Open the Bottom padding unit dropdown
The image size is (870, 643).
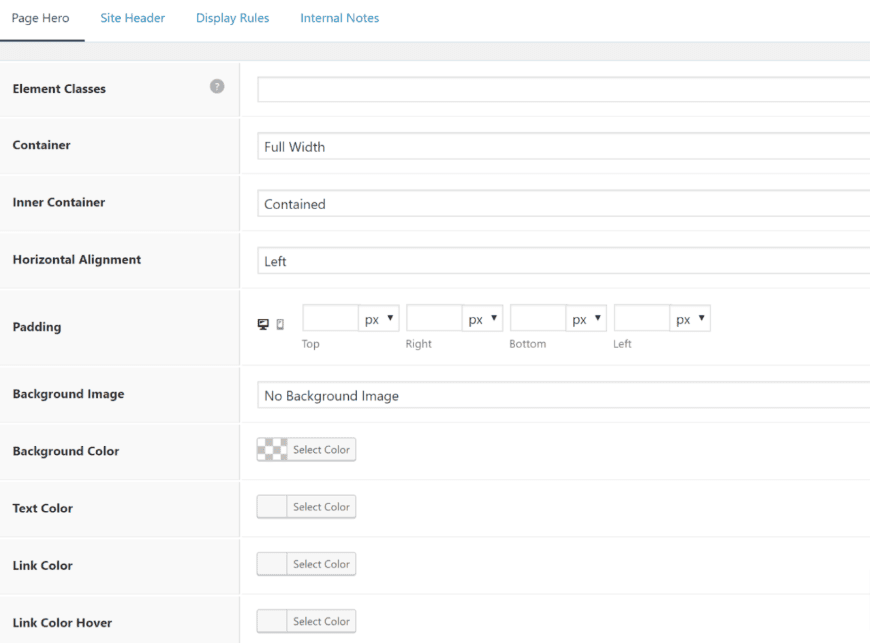tap(587, 319)
